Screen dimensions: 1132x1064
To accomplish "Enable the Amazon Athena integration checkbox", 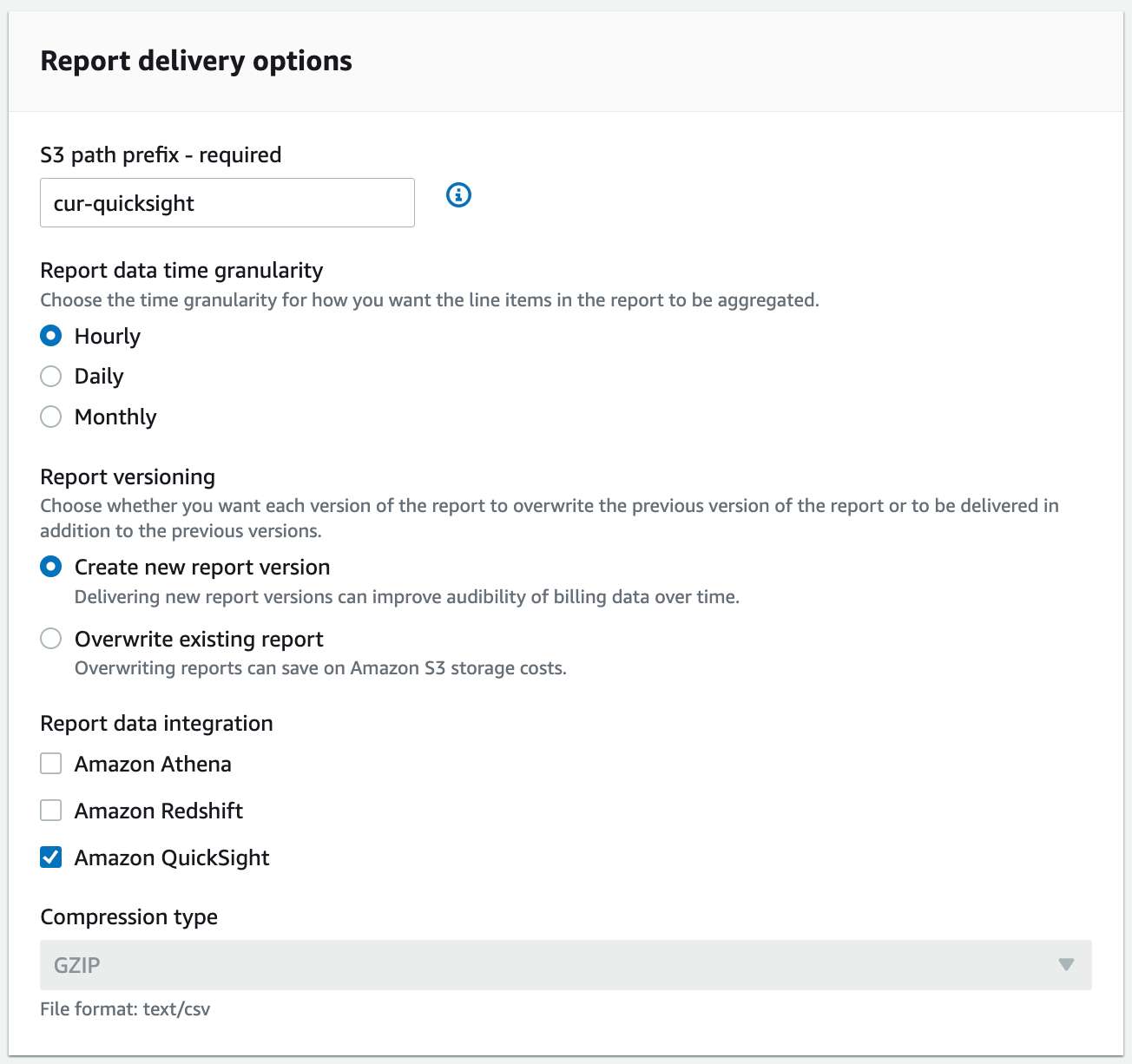I will click(50, 763).
